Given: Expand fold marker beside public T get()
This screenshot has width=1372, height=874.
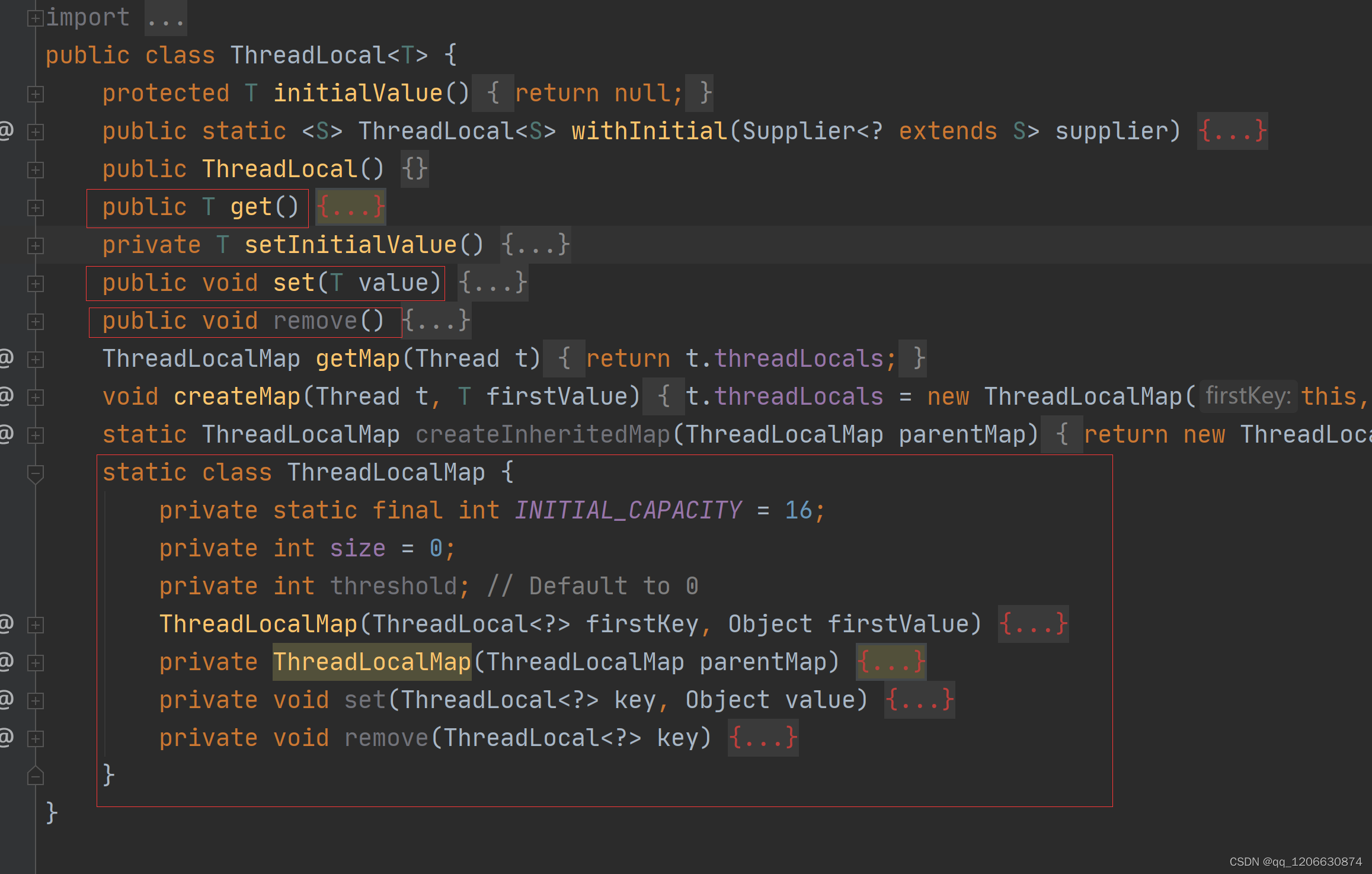Looking at the screenshot, I should click(x=35, y=208).
